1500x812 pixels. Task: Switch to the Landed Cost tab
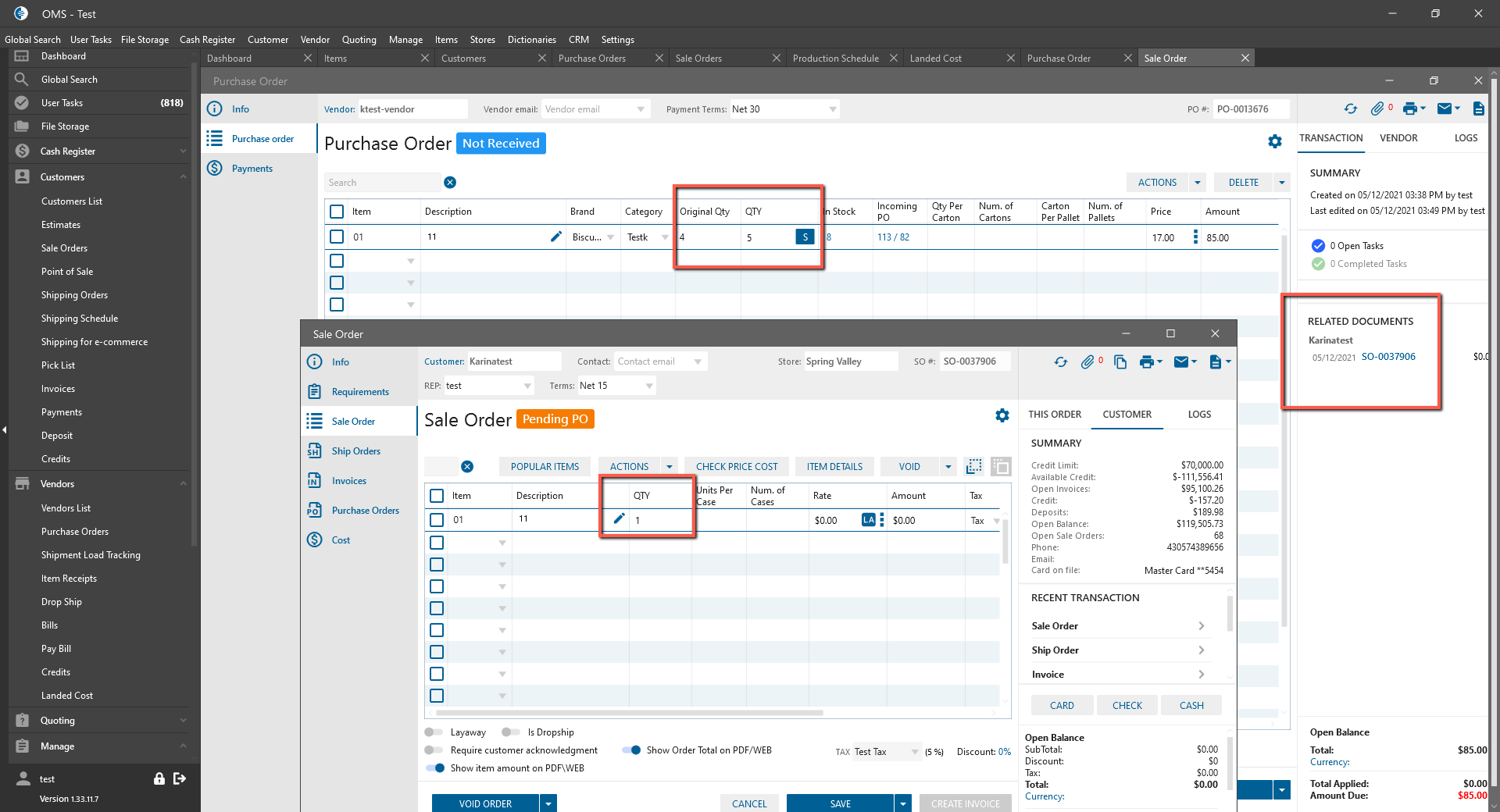pyautogui.click(x=936, y=59)
